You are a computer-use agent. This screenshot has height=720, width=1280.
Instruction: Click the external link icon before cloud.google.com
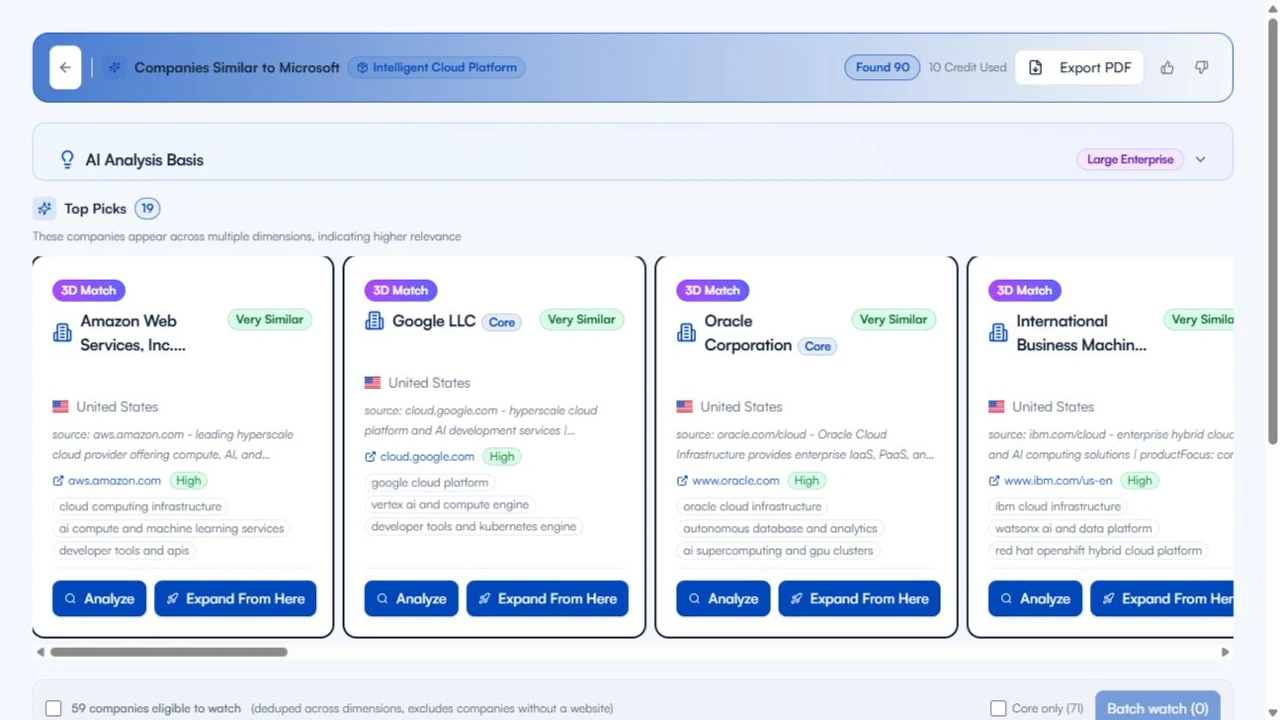pos(370,457)
